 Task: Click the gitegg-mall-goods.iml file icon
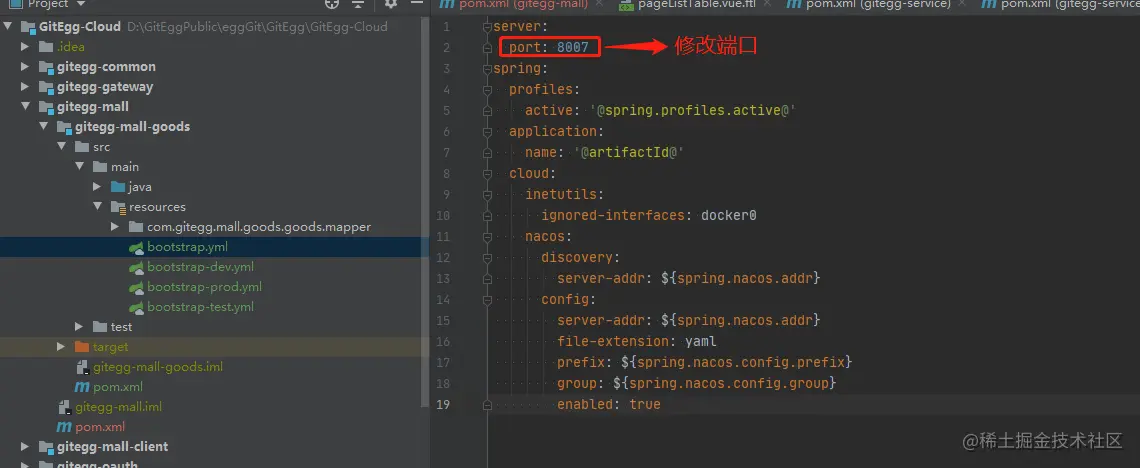(x=82, y=367)
